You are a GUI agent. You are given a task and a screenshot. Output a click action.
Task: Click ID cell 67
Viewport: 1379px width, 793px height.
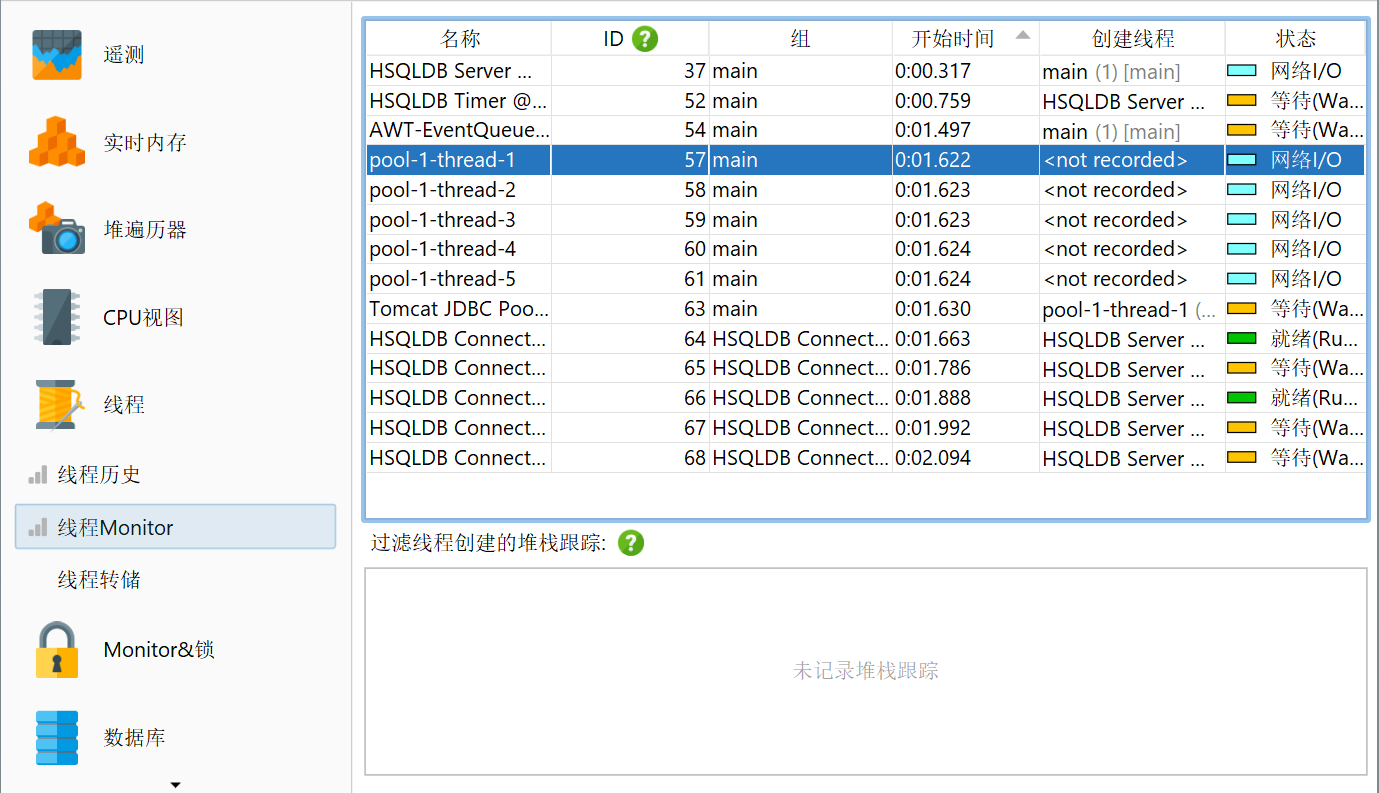tap(630, 428)
